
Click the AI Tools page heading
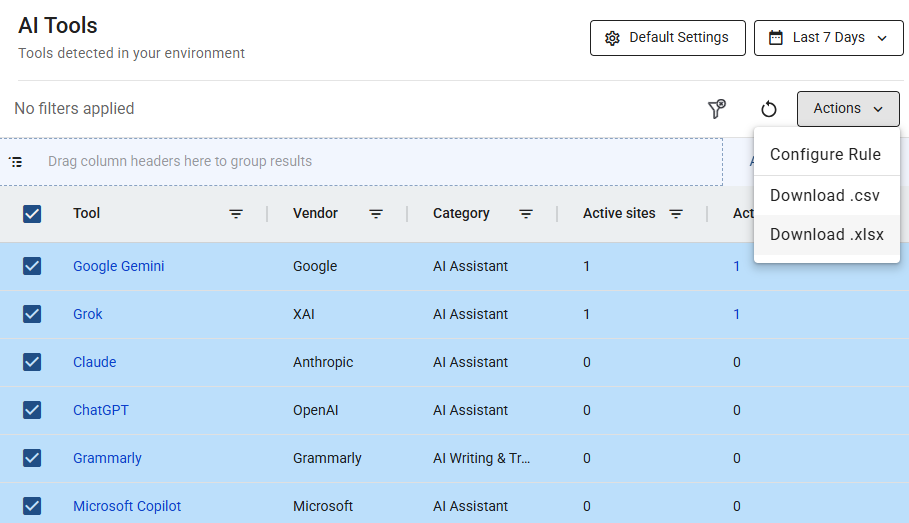point(58,26)
